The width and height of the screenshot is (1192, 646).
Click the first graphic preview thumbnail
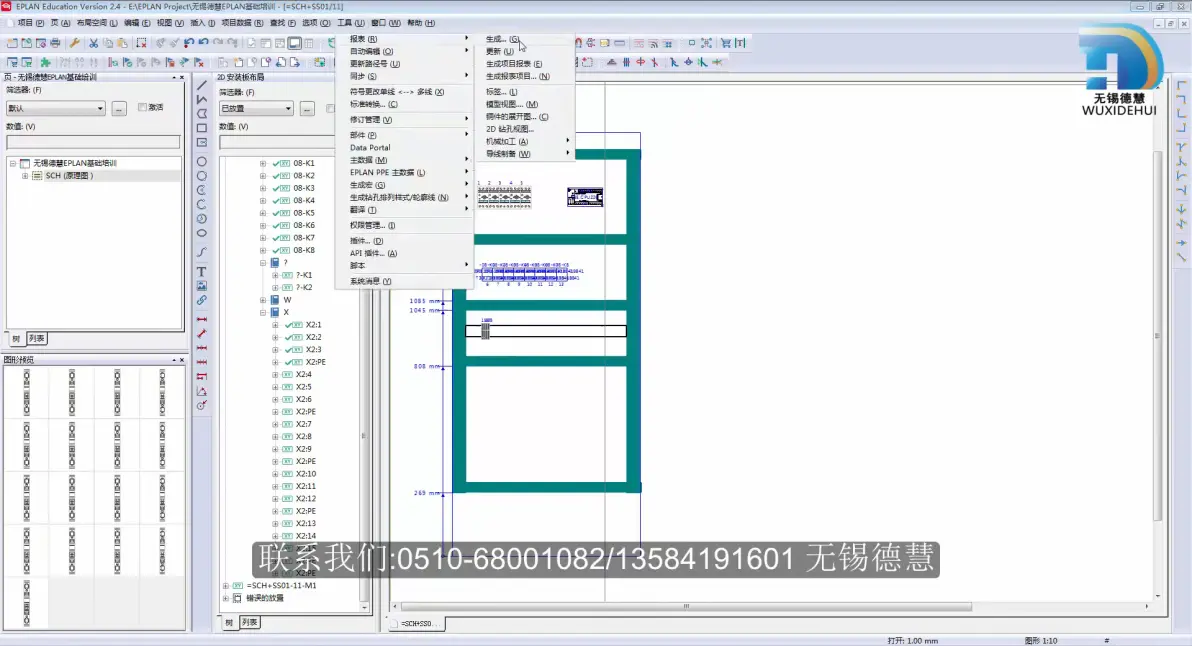pyautogui.click(x=27, y=392)
